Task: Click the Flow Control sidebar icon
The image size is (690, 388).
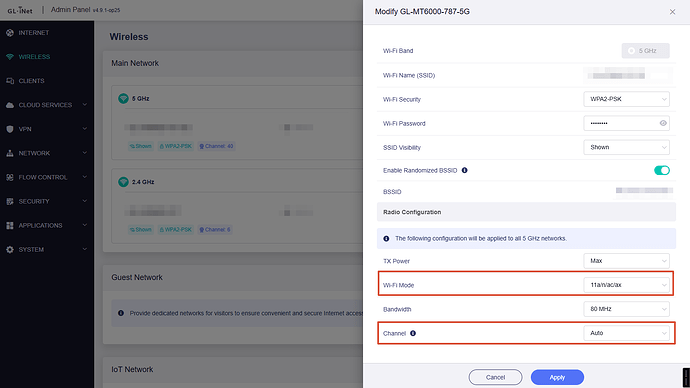Action: 10,177
